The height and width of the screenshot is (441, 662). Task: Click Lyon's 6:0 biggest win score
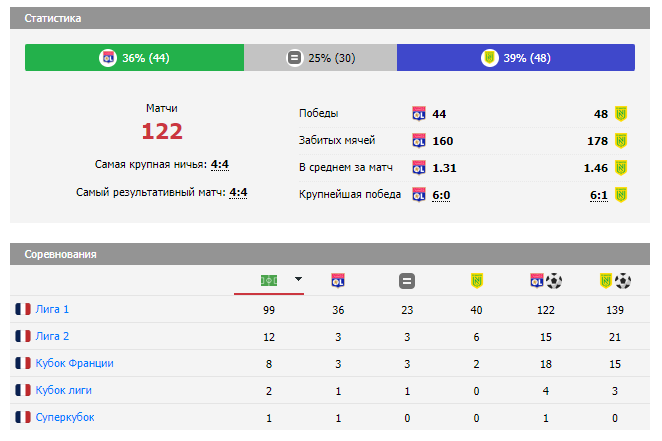[441, 195]
